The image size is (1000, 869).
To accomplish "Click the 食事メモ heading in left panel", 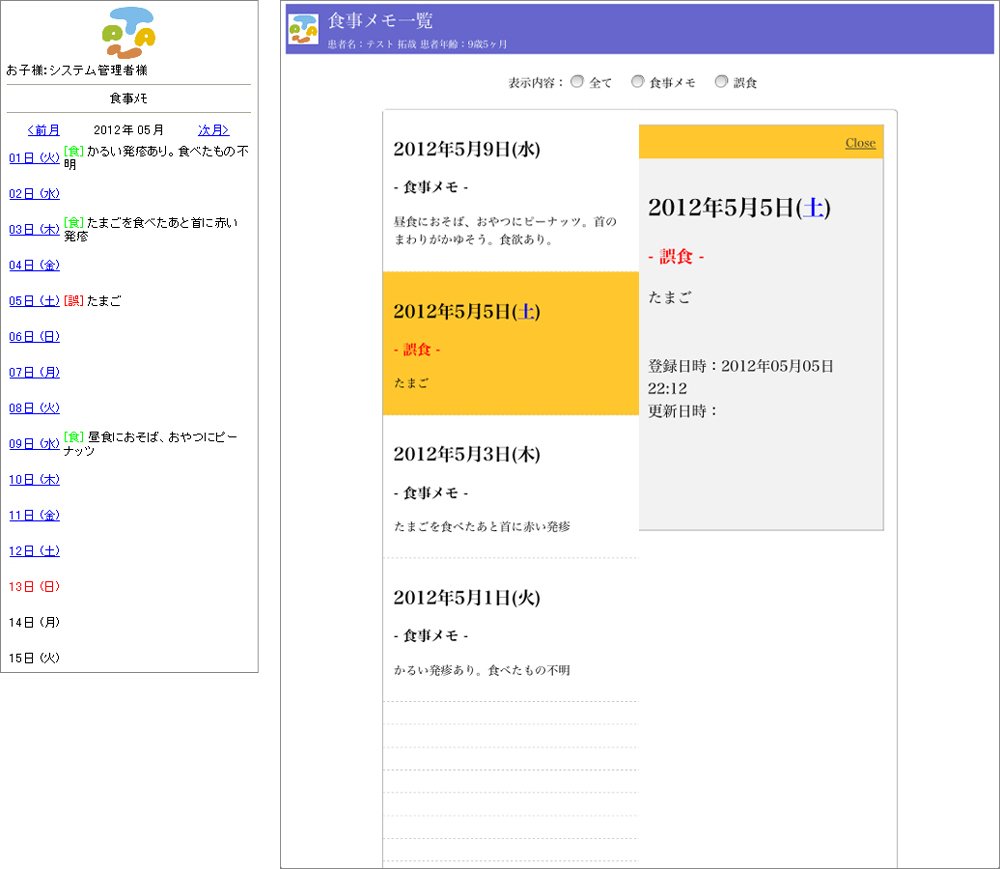I will (128, 98).
